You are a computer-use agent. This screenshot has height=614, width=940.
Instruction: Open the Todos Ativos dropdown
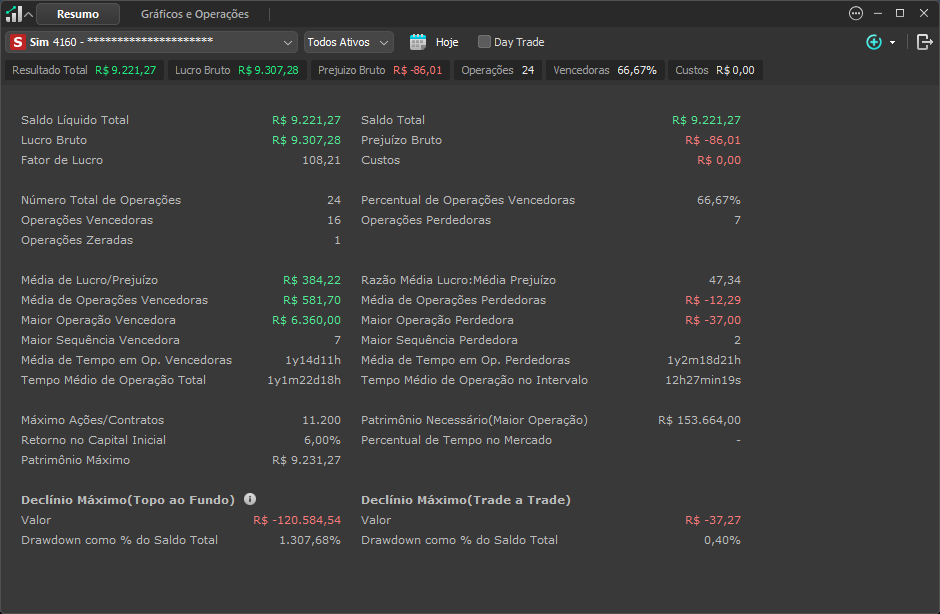349,42
